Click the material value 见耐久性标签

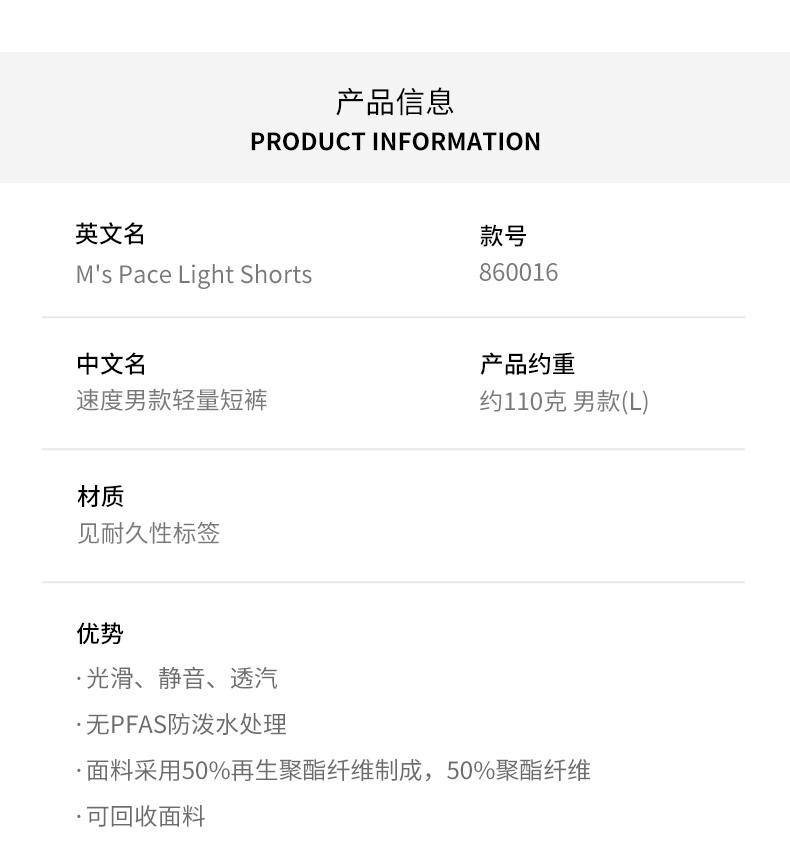point(148,533)
